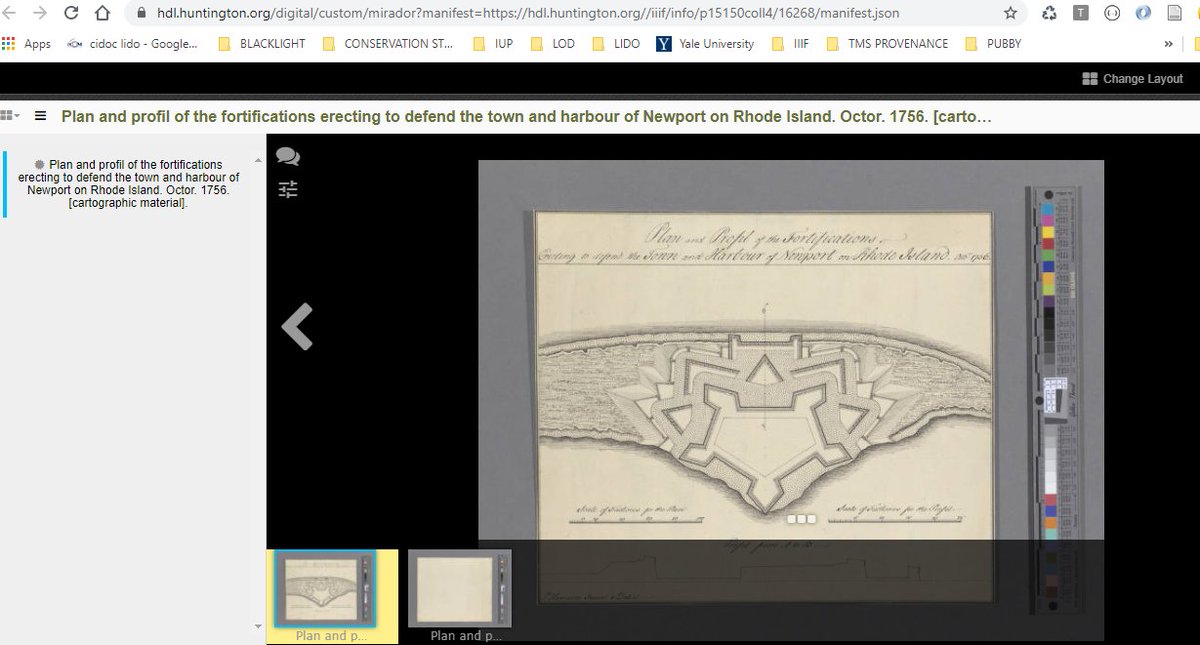
Task: Open the window view-type grid dropdown
Action: [11, 115]
